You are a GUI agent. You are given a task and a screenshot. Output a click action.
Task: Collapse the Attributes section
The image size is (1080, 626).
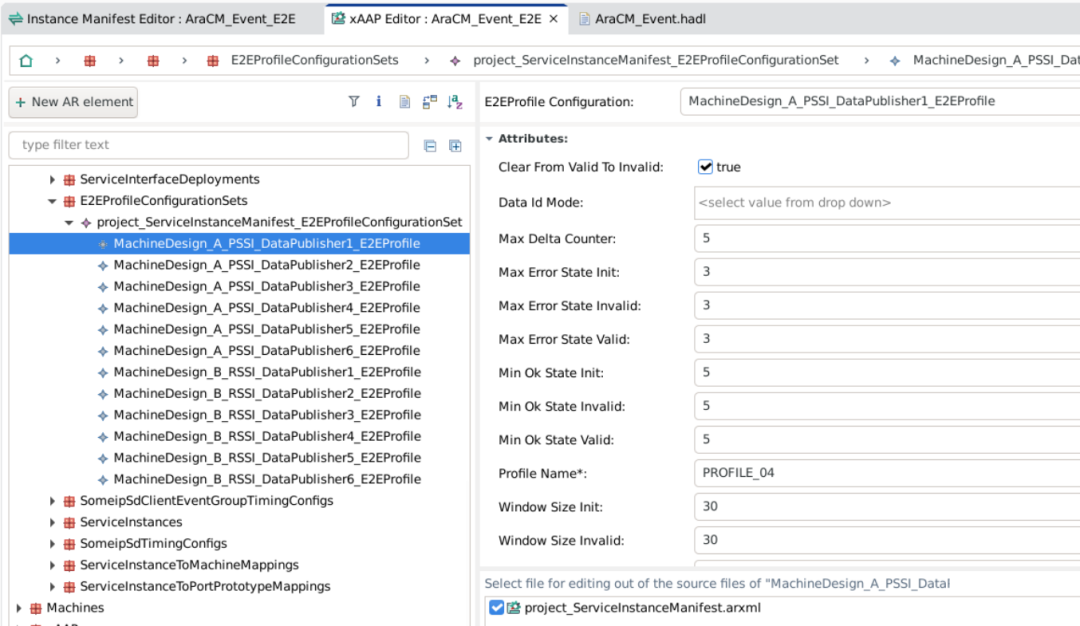coord(489,139)
